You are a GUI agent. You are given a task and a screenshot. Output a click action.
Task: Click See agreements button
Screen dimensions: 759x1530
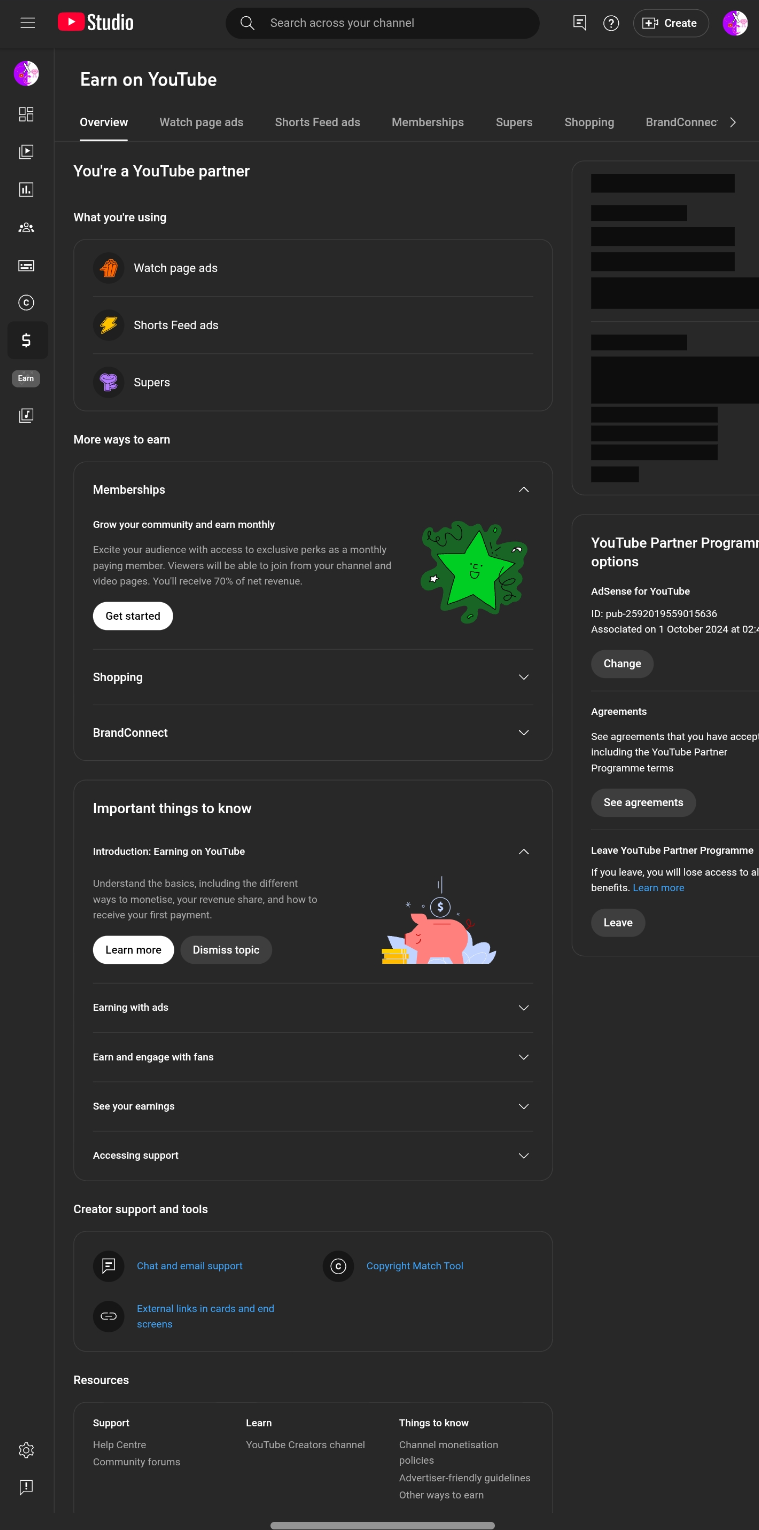pyautogui.click(x=643, y=802)
